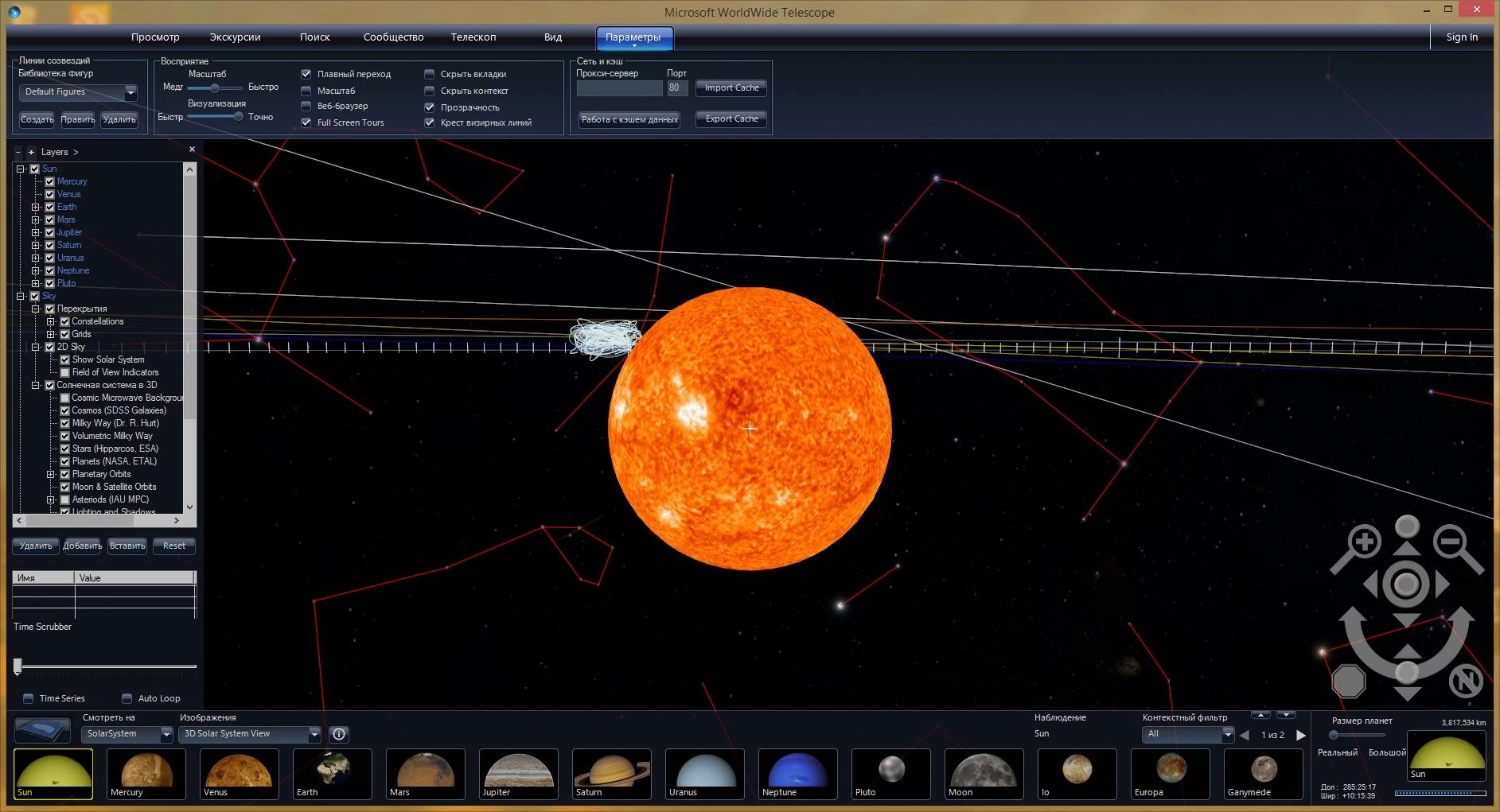
Task: Select the Neptune thumbnail
Action: pos(798,774)
